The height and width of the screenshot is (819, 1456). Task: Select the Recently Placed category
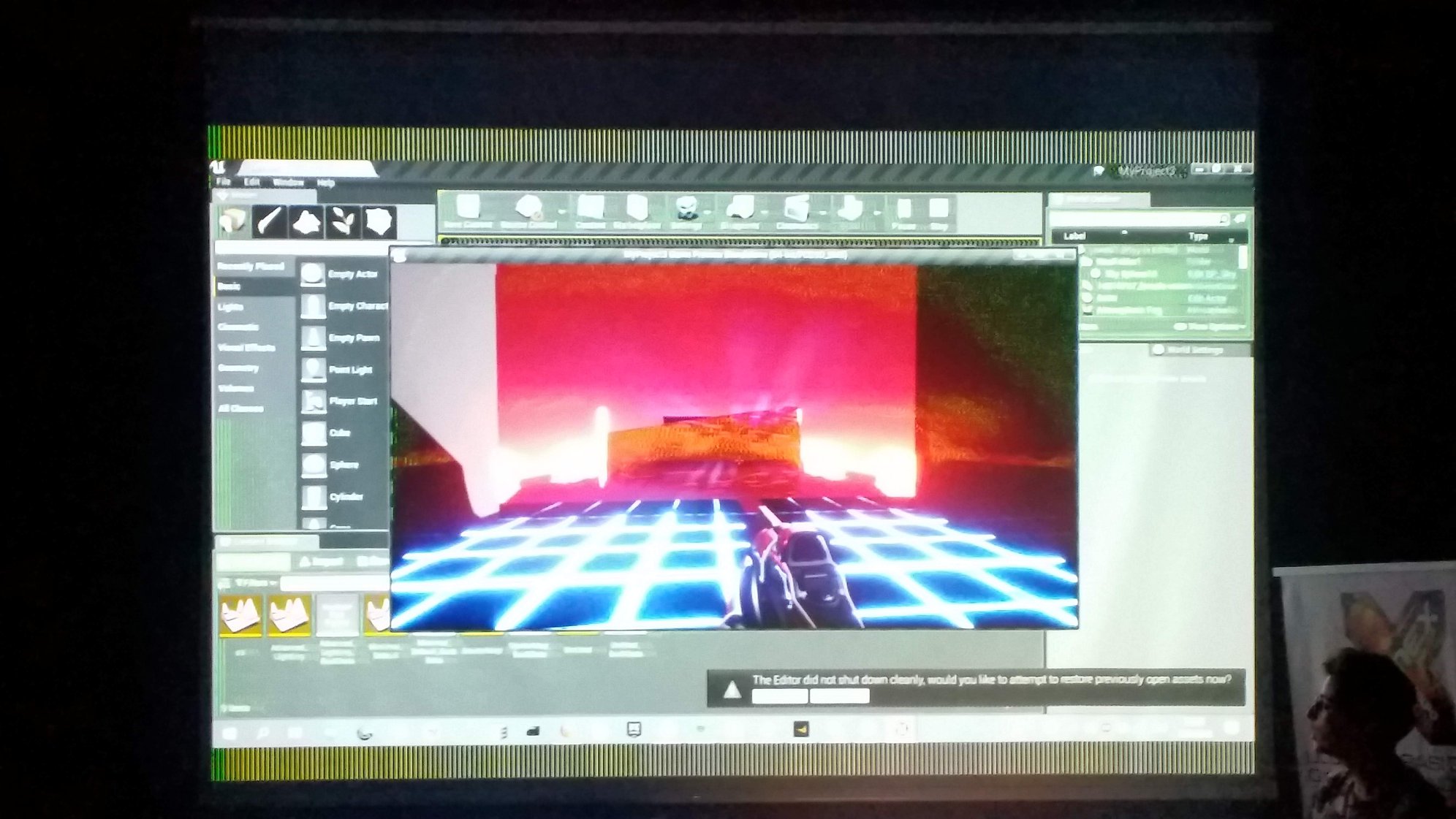click(251, 266)
